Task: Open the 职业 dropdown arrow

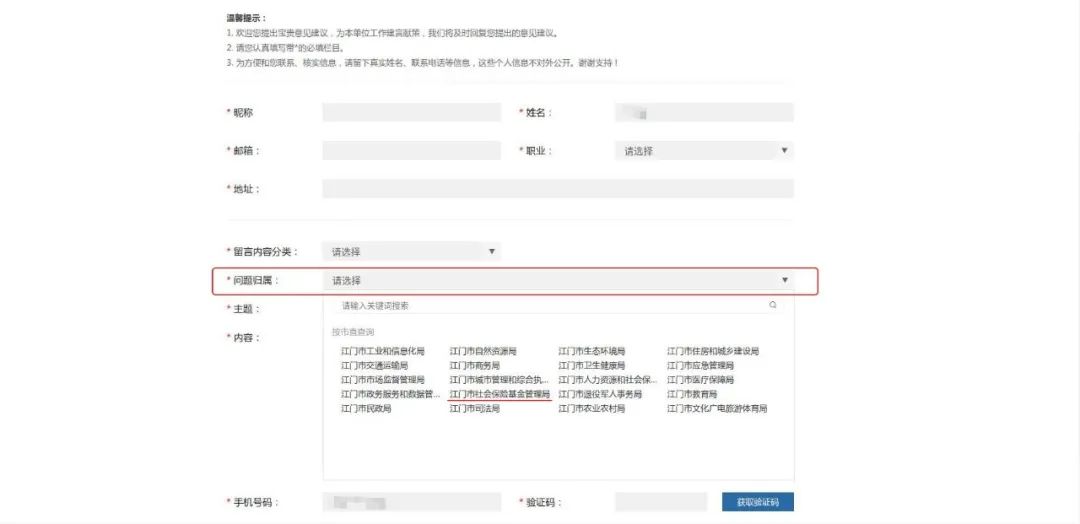Action: (x=784, y=151)
